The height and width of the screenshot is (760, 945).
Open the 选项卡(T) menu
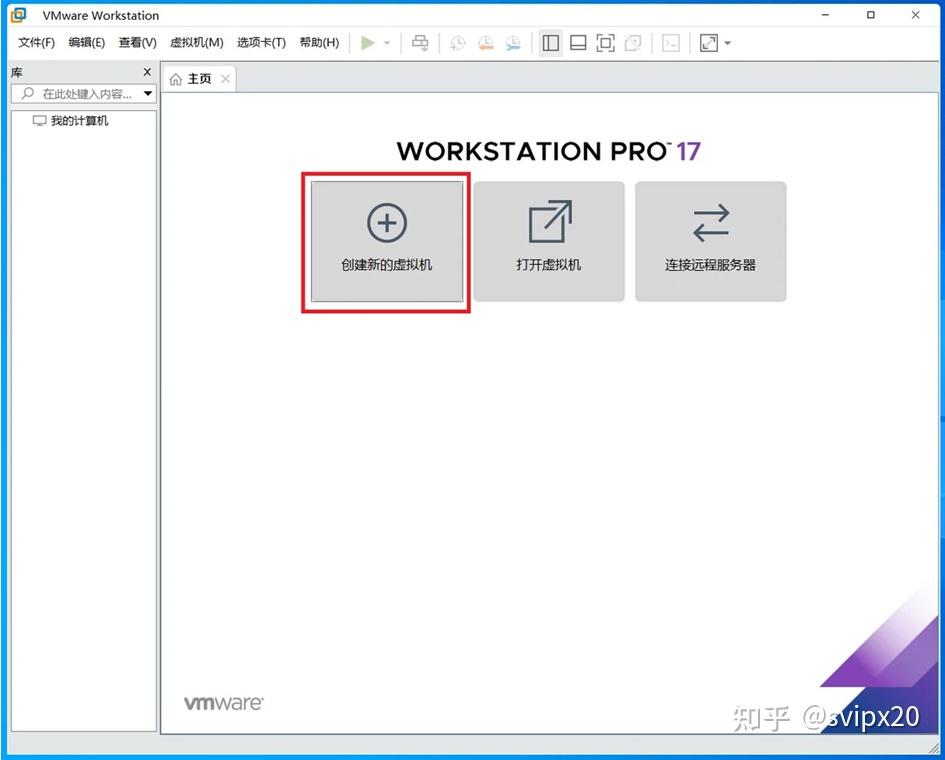(x=261, y=42)
